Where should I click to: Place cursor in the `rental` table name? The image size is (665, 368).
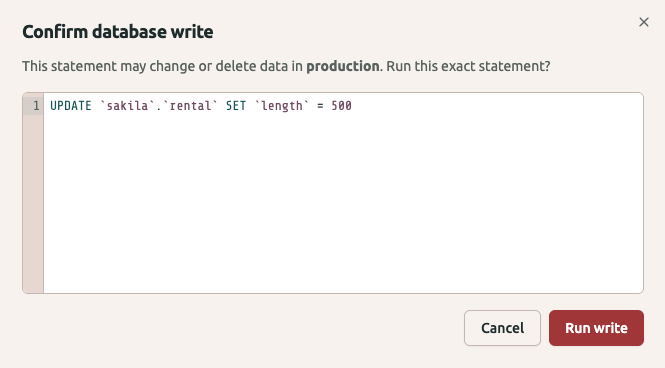(x=190, y=106)
